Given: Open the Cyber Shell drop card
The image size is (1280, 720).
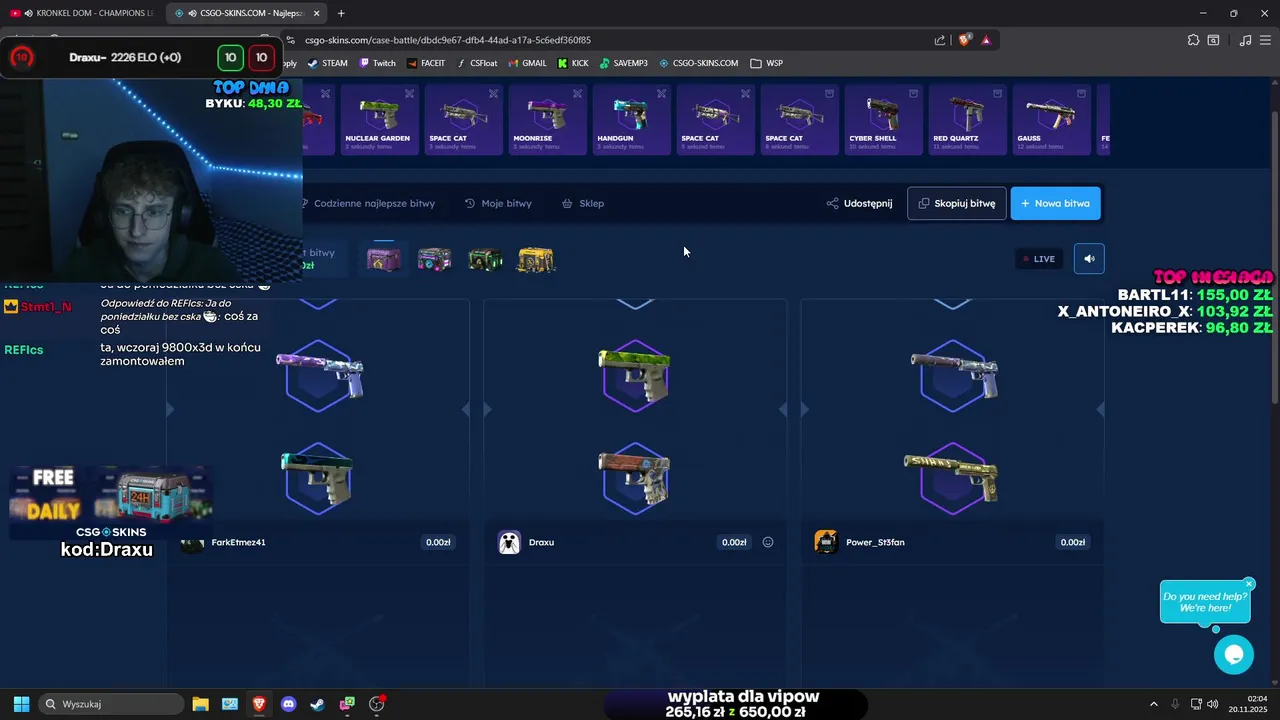Looking at the screenshot, I should 882,120.
